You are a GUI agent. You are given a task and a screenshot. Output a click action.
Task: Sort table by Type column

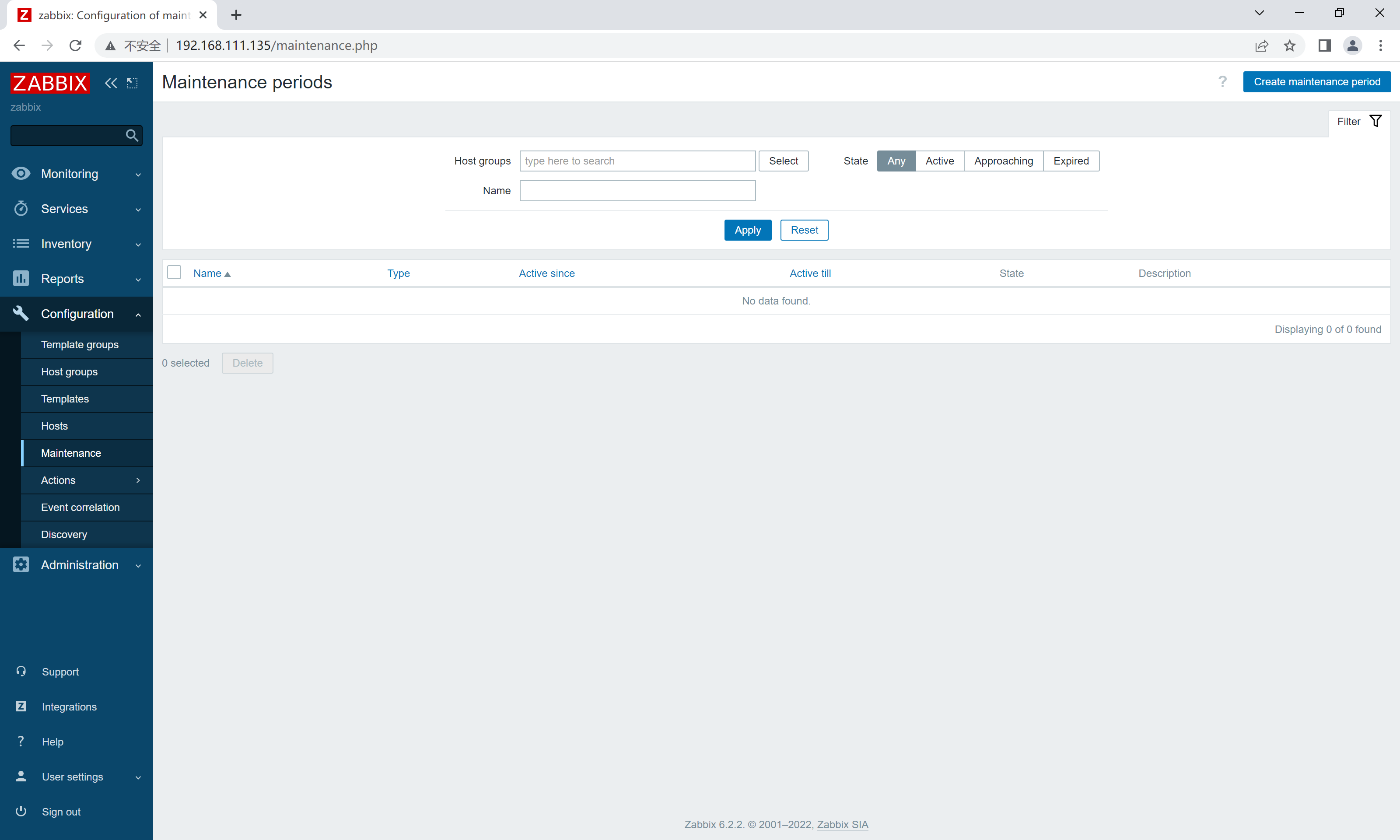click(x=399, y=273)
